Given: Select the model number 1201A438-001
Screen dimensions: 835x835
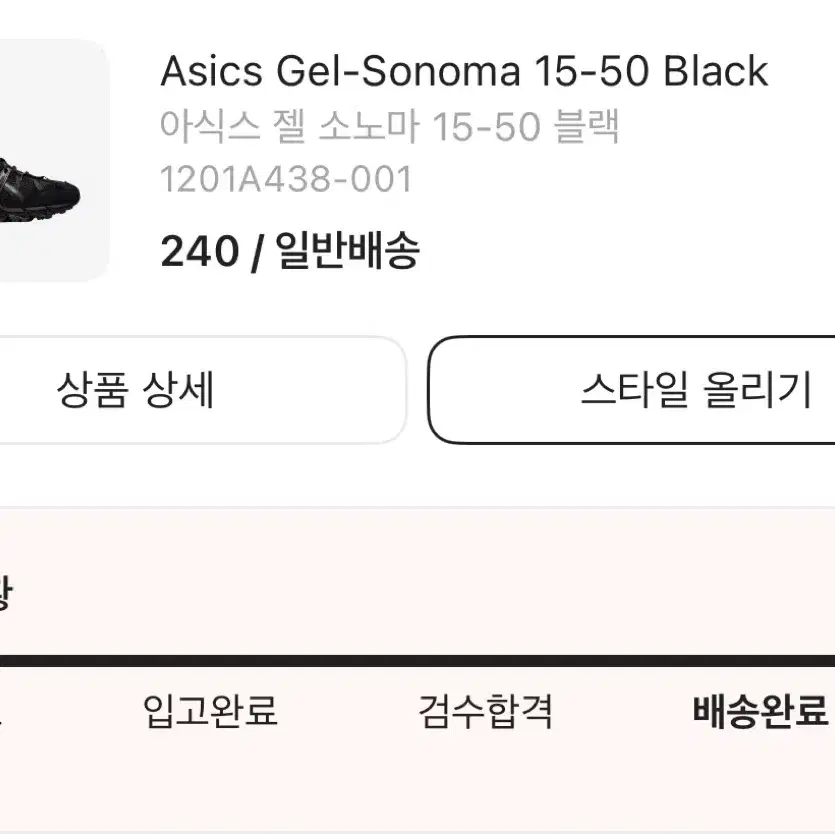Looking at the screenshot, I should [286, 179].
